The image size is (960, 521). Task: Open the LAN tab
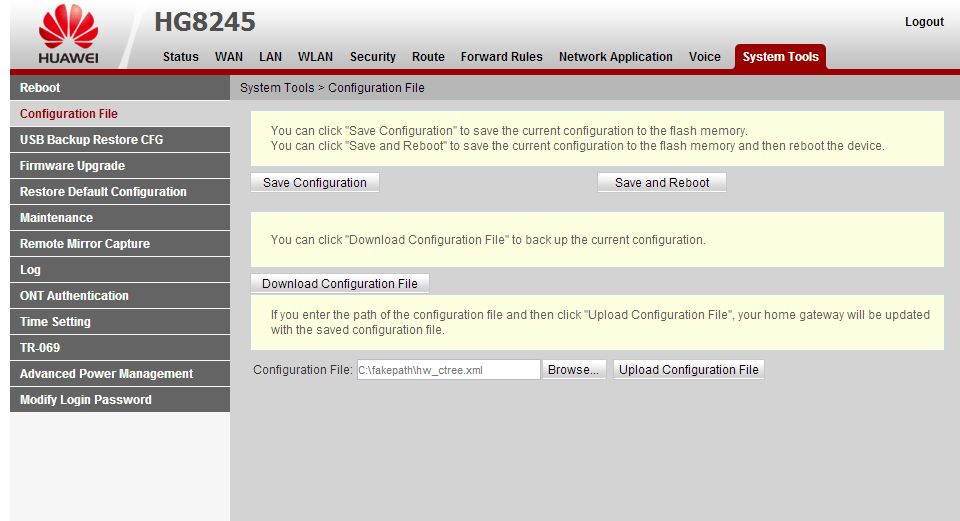coord(271,57)
